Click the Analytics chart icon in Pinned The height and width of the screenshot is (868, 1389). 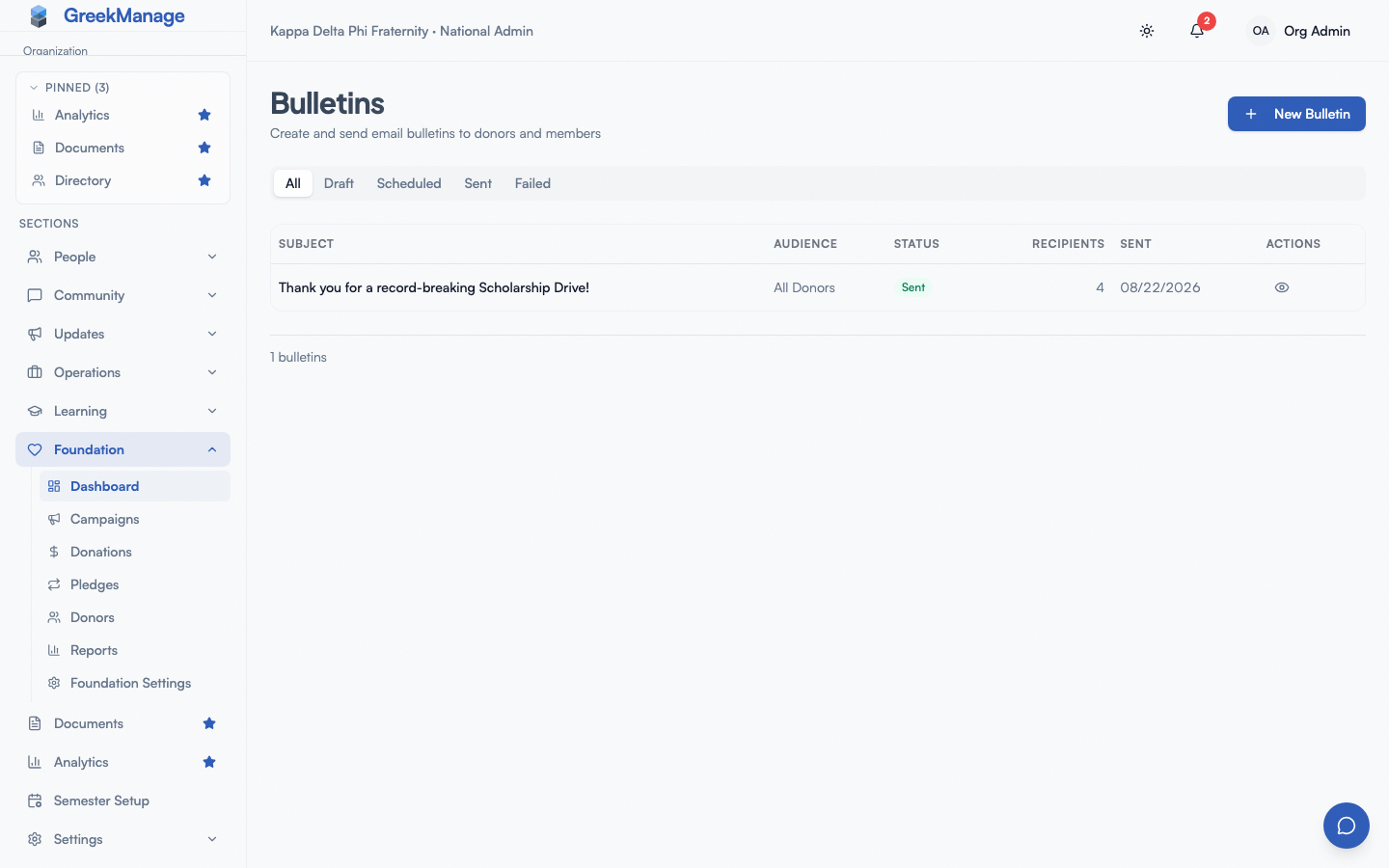click(x=39, y=115)
